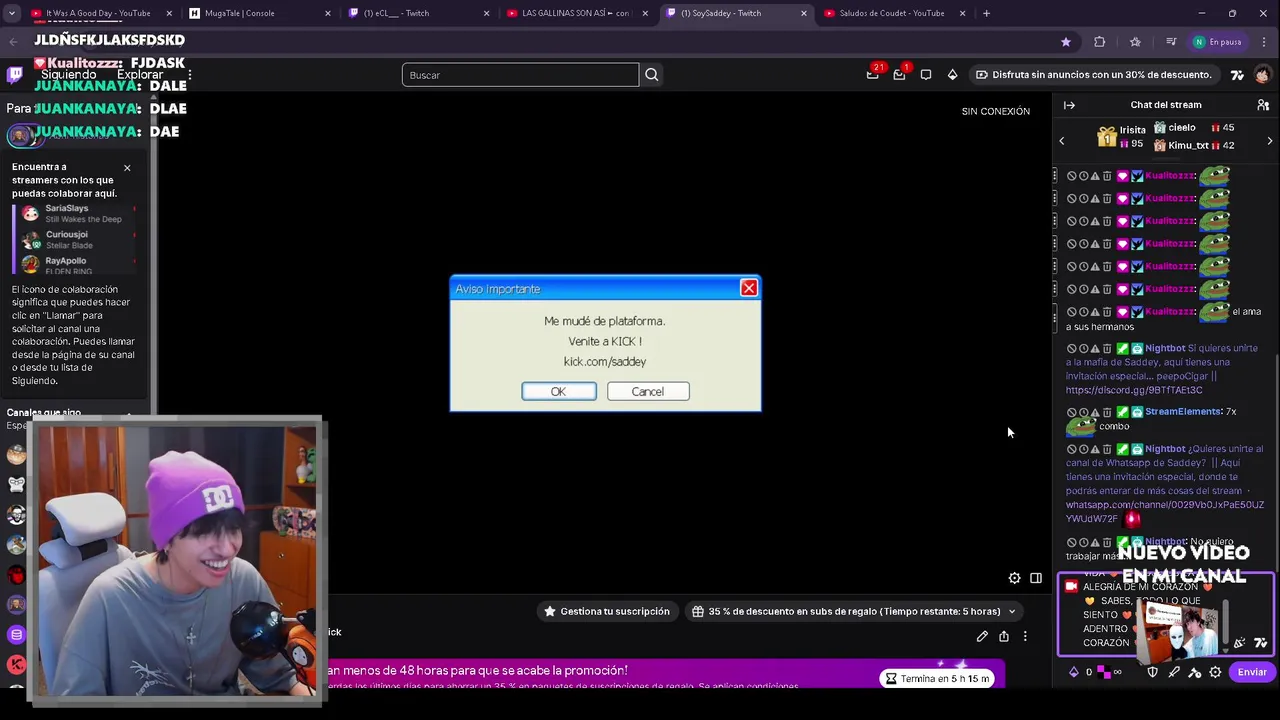Open the browser extensions puzzle icon

pos(1099,42)
